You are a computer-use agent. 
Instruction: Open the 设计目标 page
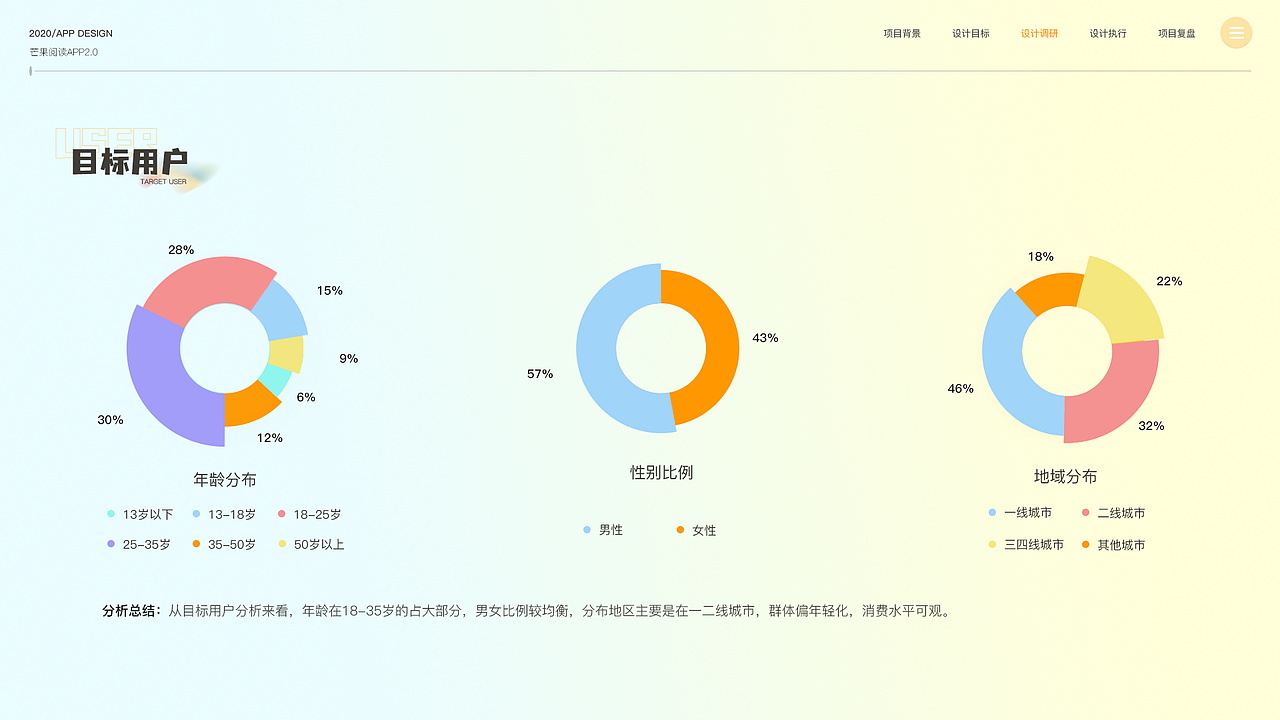pyautogui.click(x=971, y=33)
